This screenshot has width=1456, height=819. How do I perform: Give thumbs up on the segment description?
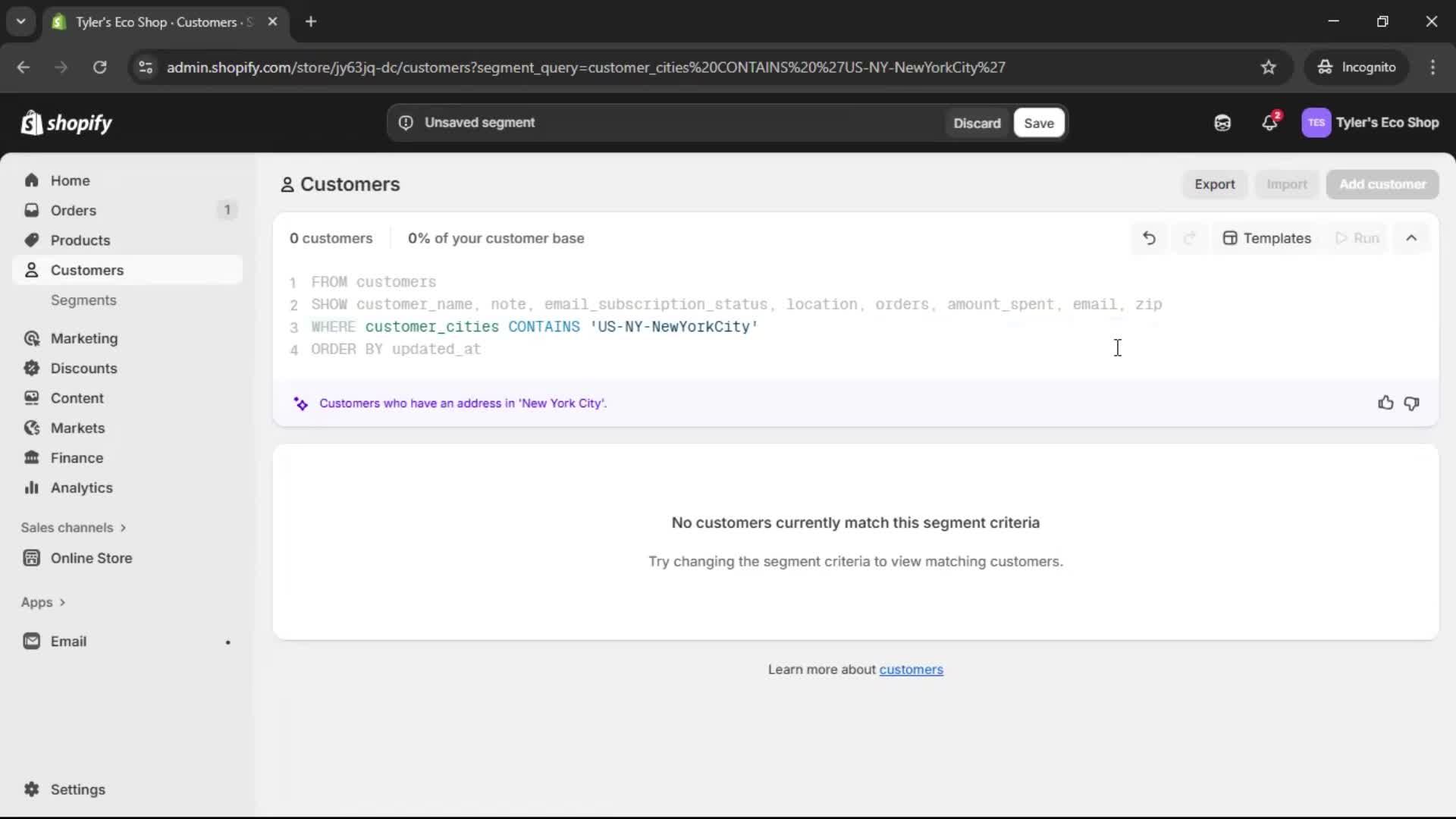(x=1385, y=403)
